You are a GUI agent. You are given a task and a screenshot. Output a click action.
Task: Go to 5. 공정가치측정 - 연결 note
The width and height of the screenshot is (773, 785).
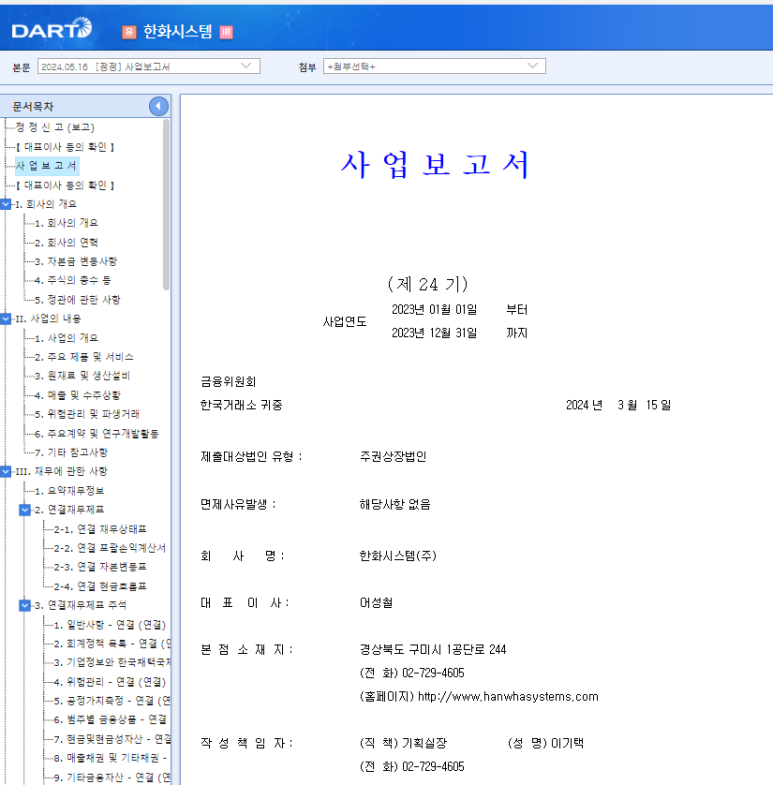pos(112,700)
